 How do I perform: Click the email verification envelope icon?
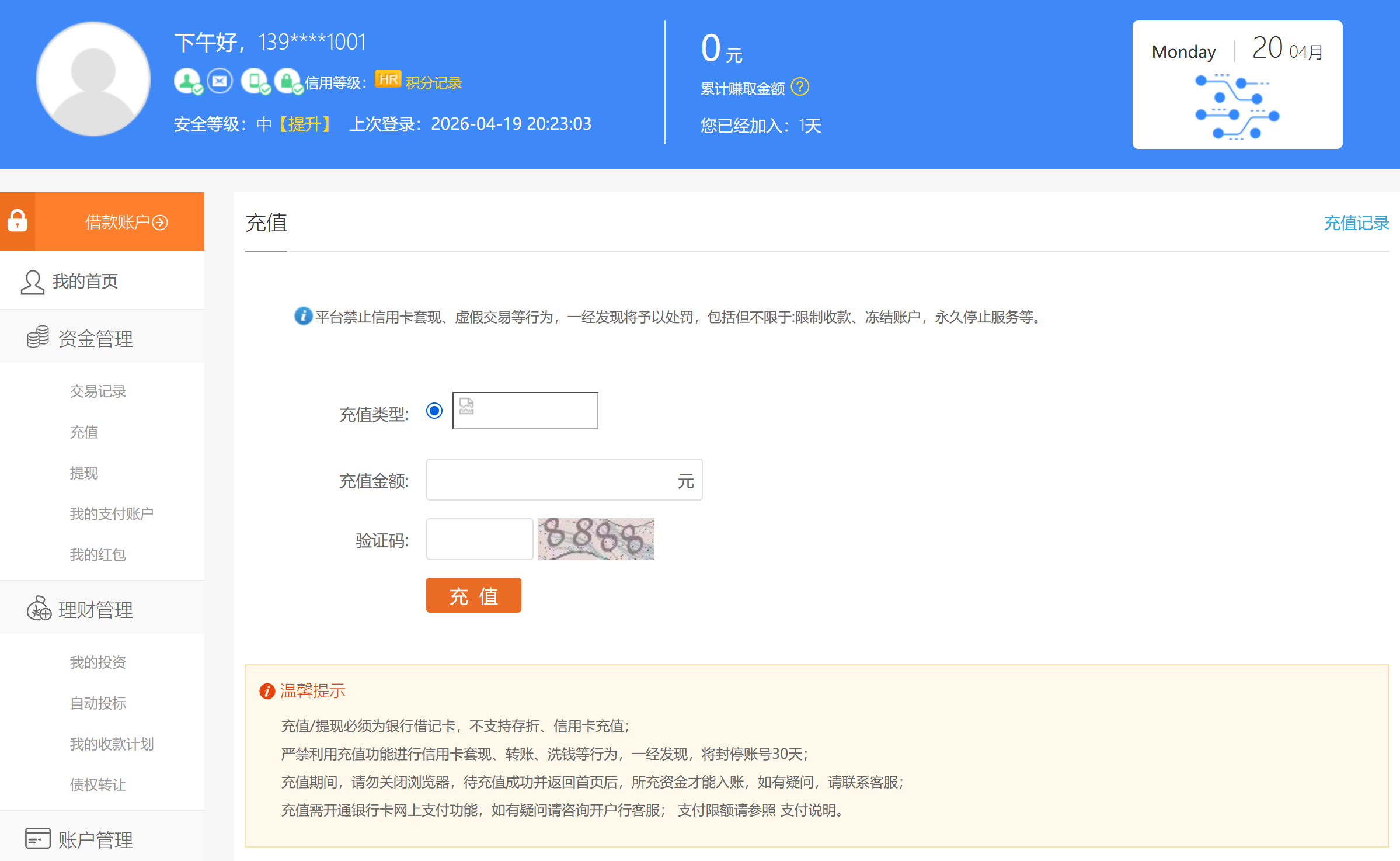pos(220,81)
